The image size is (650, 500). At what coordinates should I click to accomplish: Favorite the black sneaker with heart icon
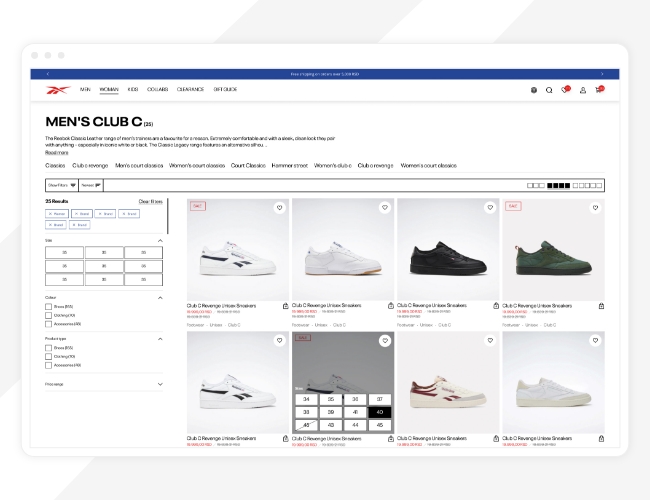click(x=490, y=208)
